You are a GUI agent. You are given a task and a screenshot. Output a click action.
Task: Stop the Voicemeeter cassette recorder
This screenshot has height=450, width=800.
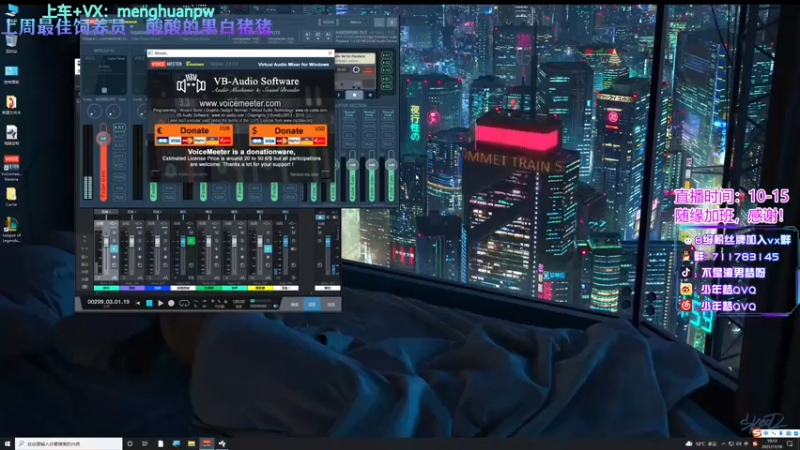(x=354, y=95)
